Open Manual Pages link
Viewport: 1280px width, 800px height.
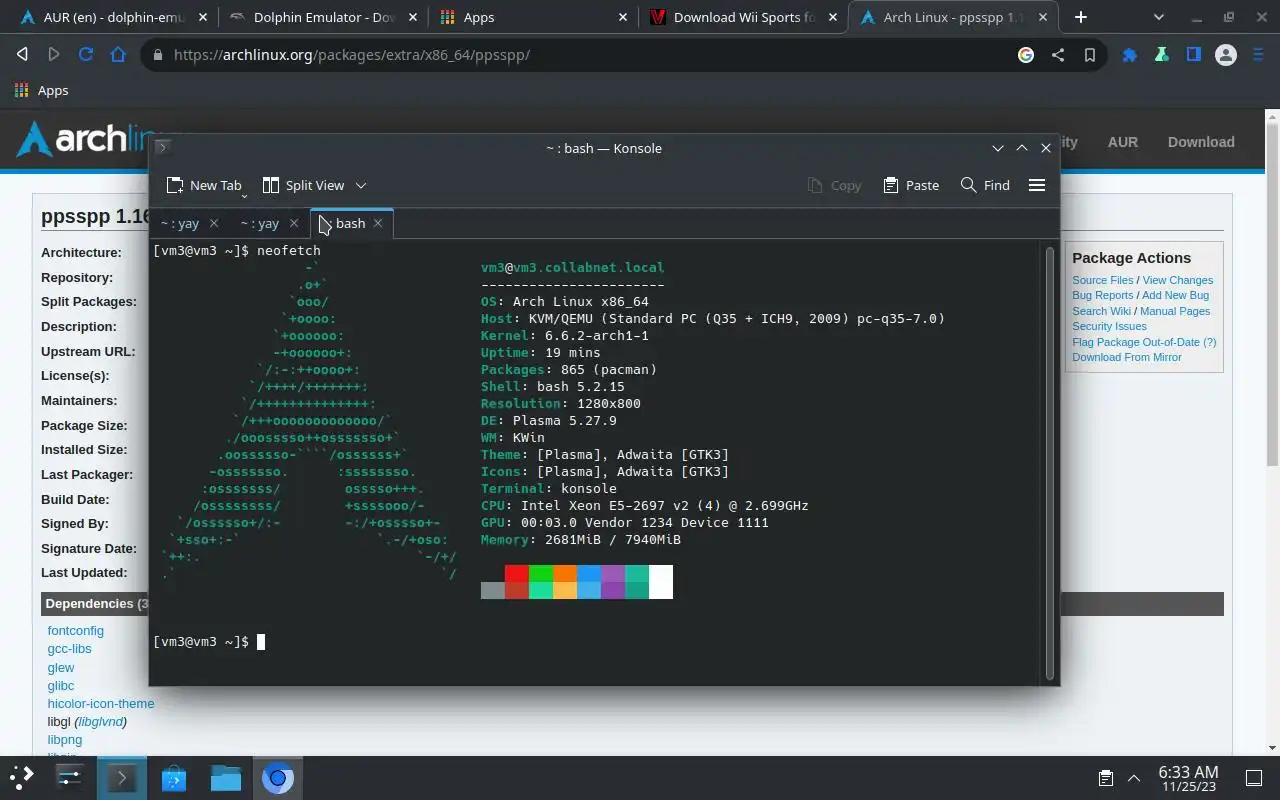(1175, 311)
